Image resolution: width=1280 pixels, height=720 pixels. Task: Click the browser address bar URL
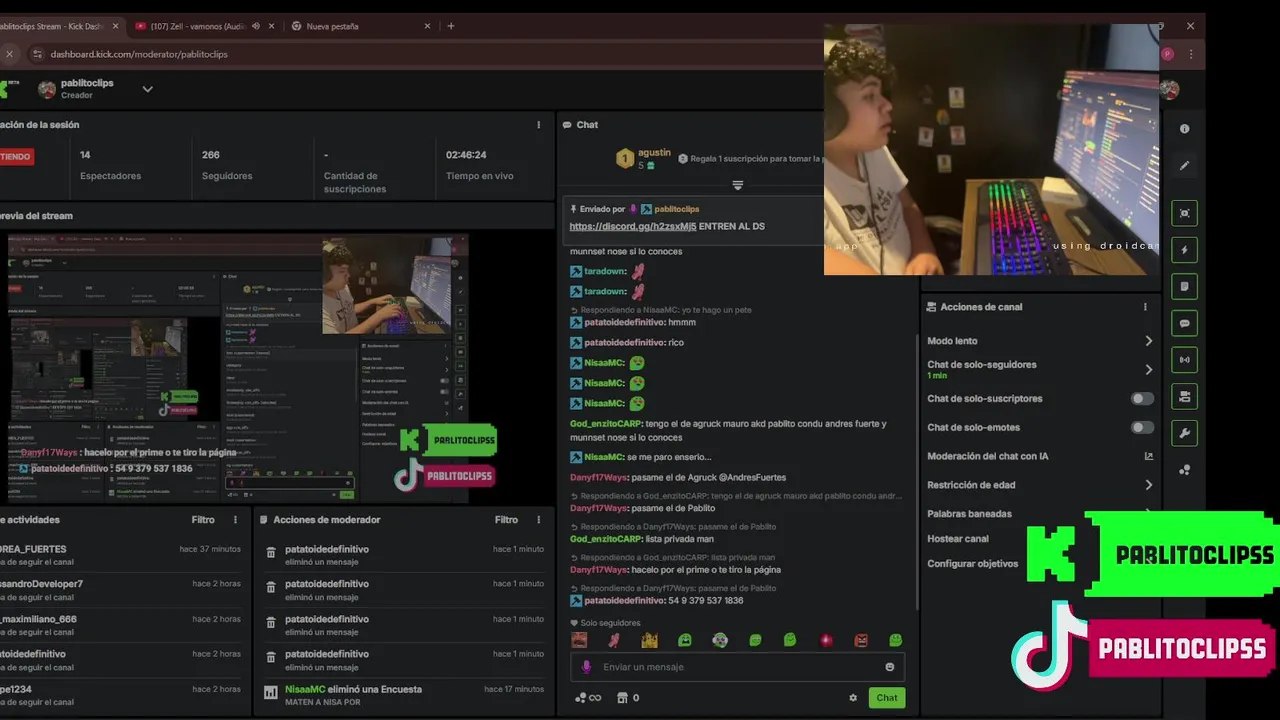[139, 54]
